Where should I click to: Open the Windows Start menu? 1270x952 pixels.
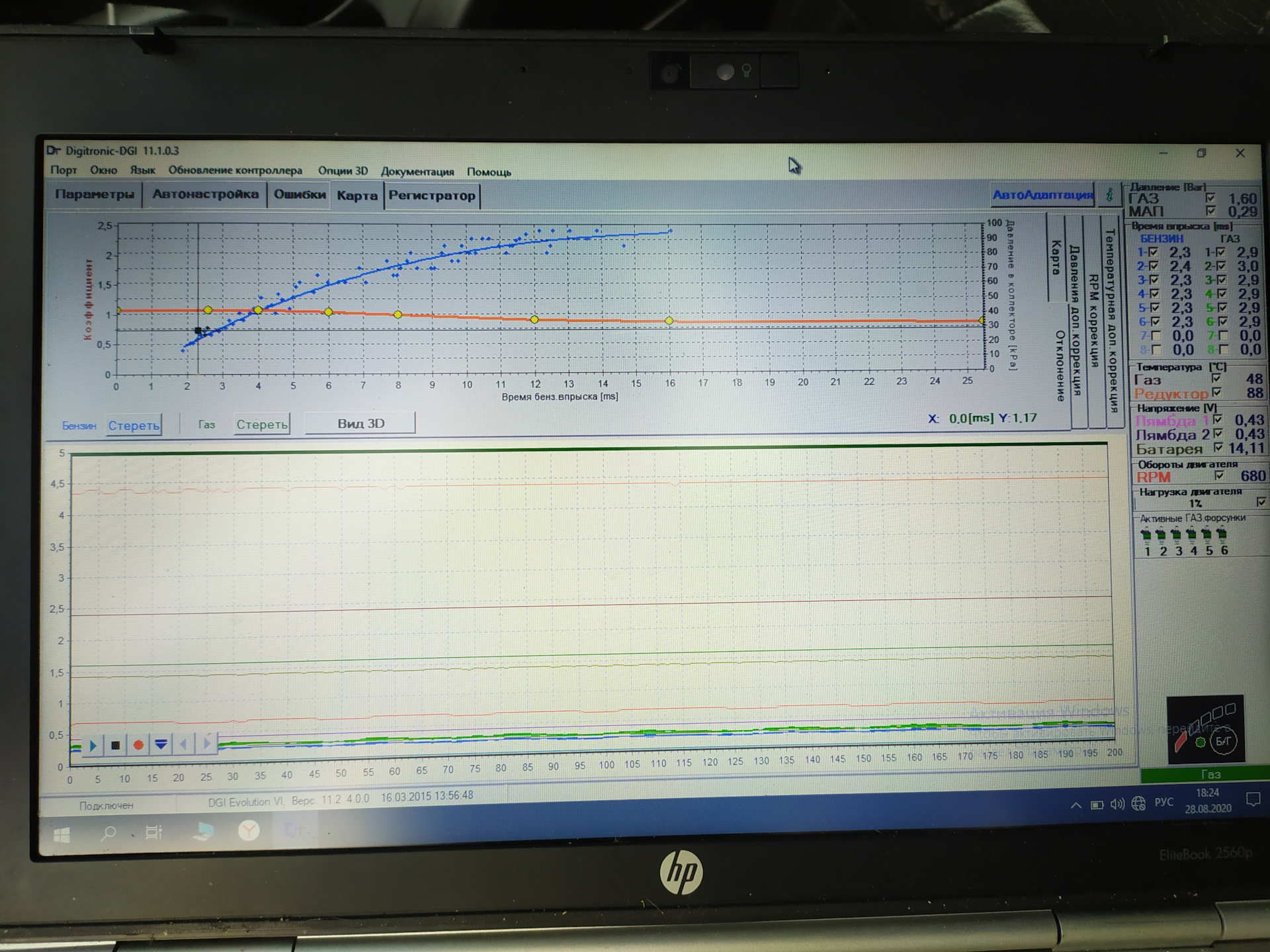click(62, 836)
